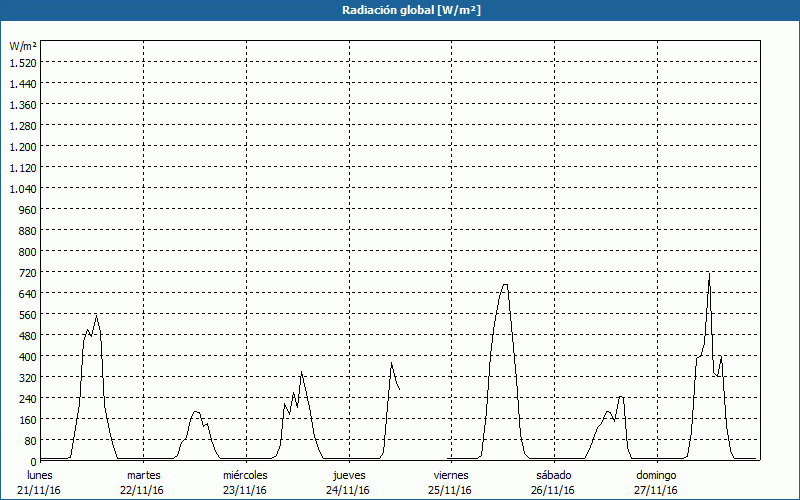Select the 24/11/16 date label
The image size is (800, 500).
tap(348, 490)
